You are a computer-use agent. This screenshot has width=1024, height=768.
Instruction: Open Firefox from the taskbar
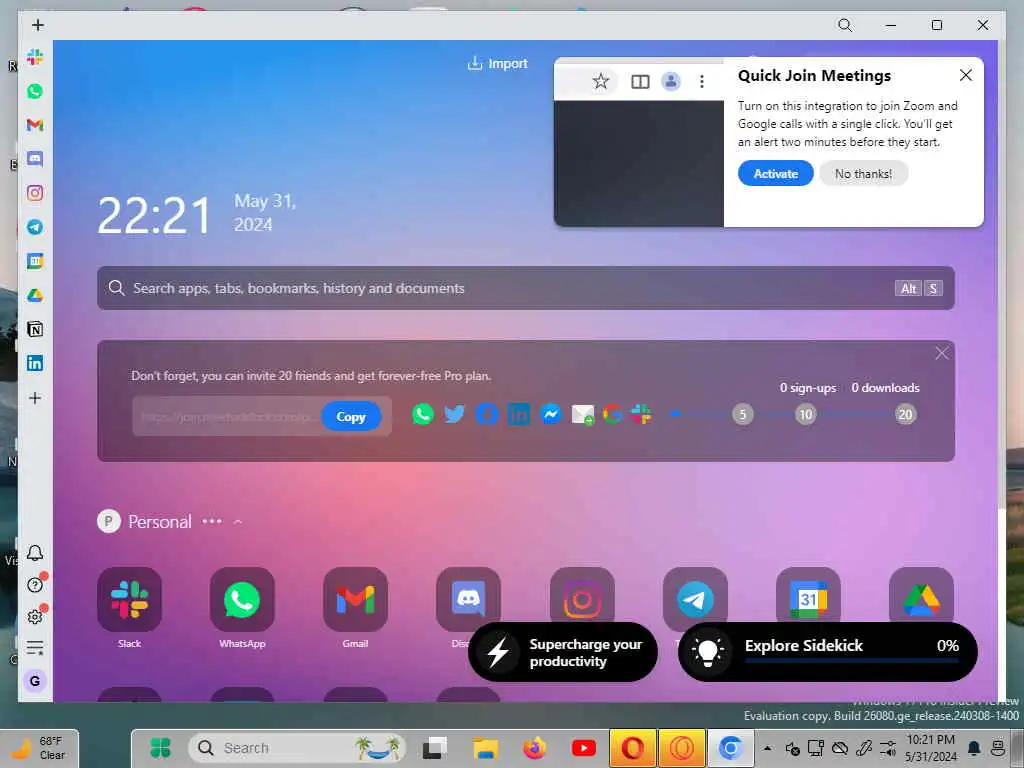[x=534, y=748]
